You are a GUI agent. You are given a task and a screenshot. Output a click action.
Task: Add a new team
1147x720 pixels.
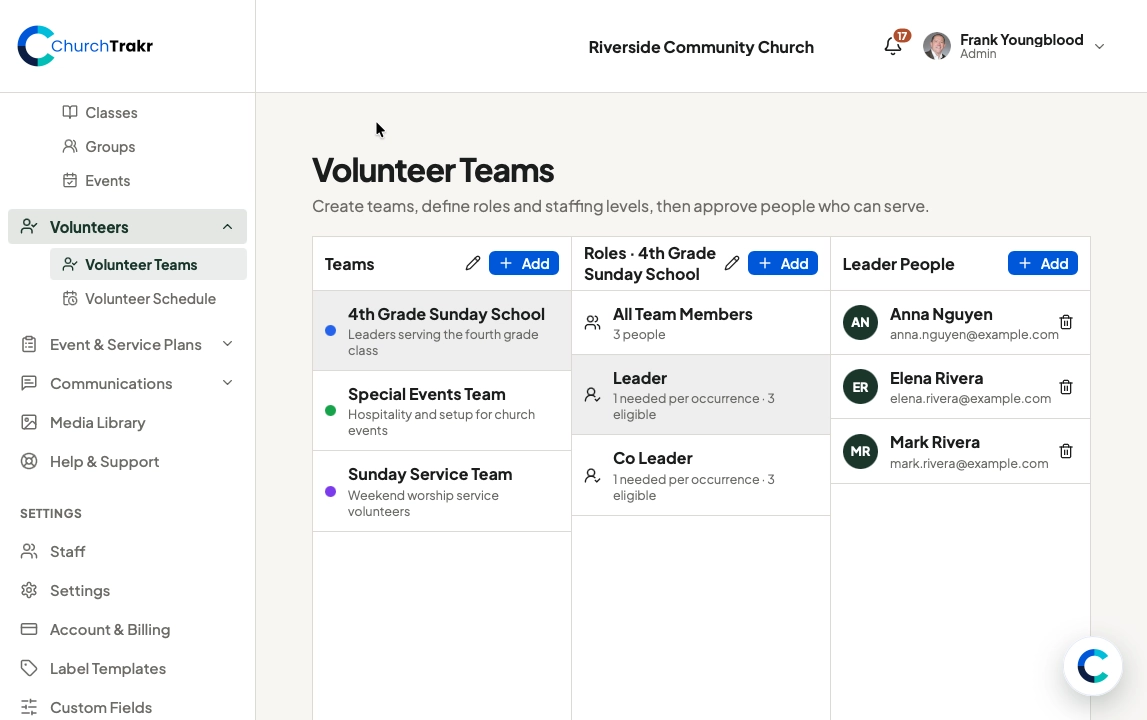[524, 263]
